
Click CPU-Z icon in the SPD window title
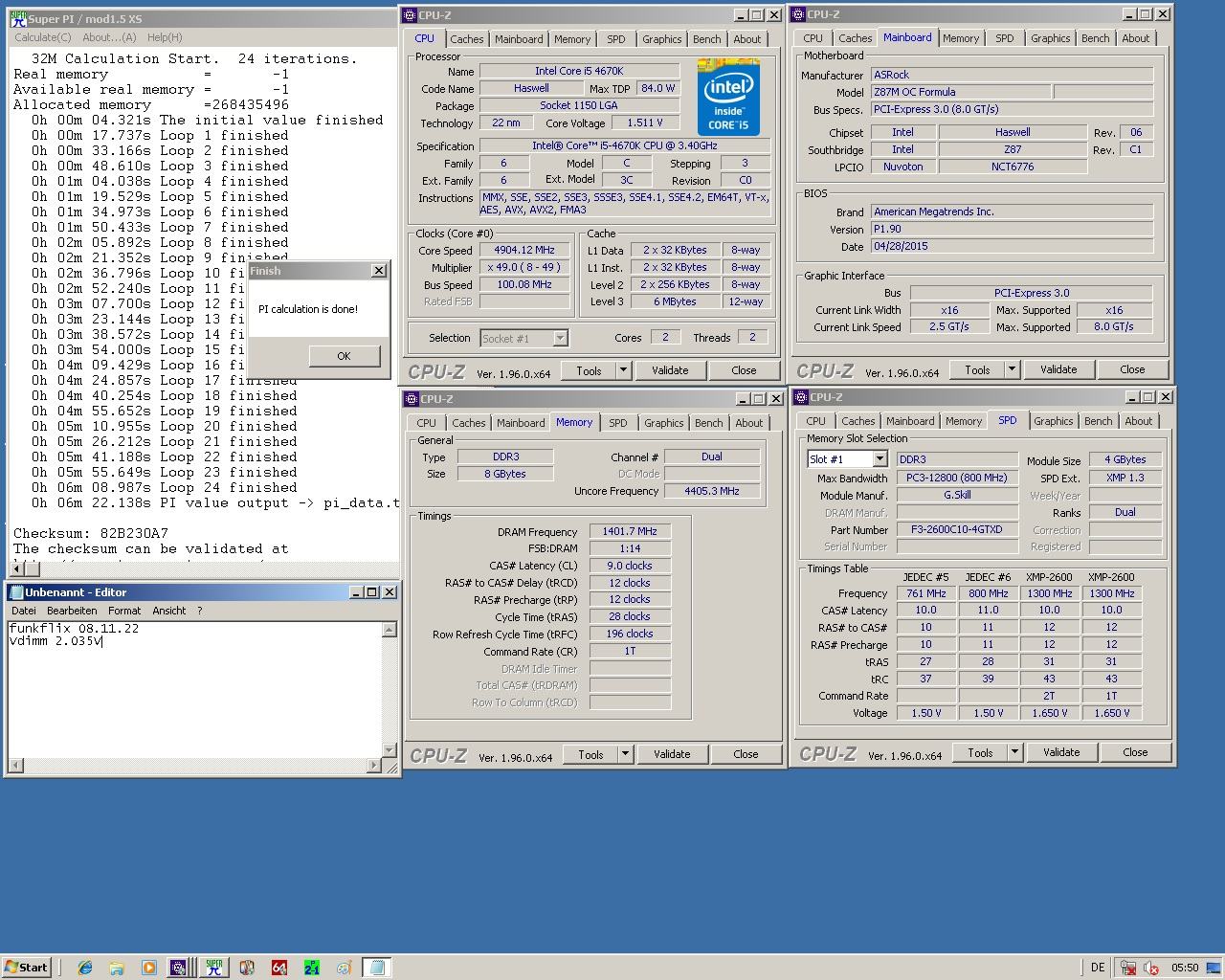coord(801,397)
